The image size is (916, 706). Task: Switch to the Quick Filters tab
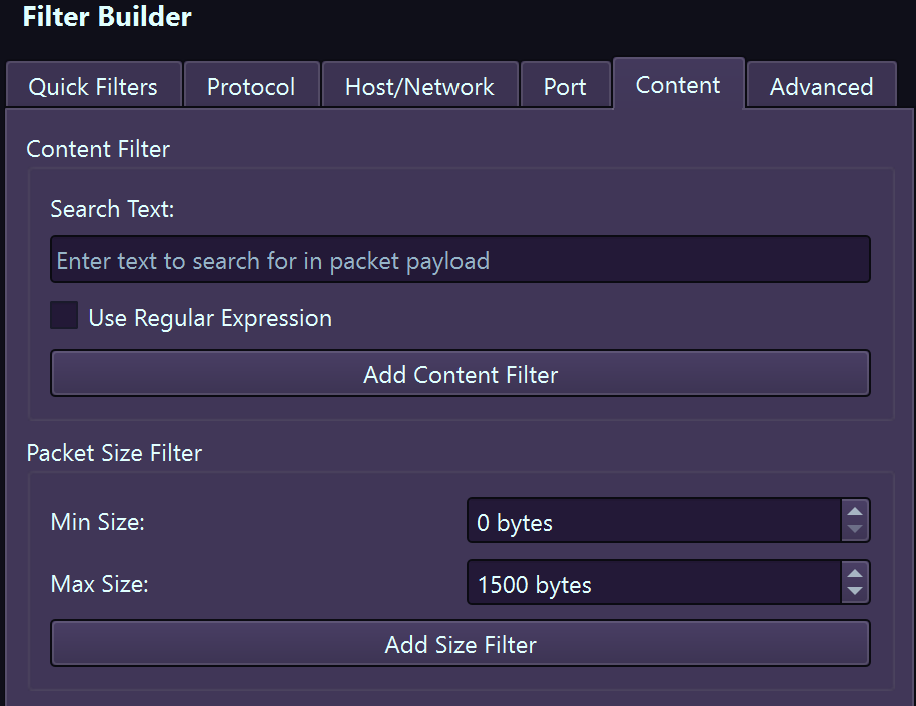coord(93,86)
